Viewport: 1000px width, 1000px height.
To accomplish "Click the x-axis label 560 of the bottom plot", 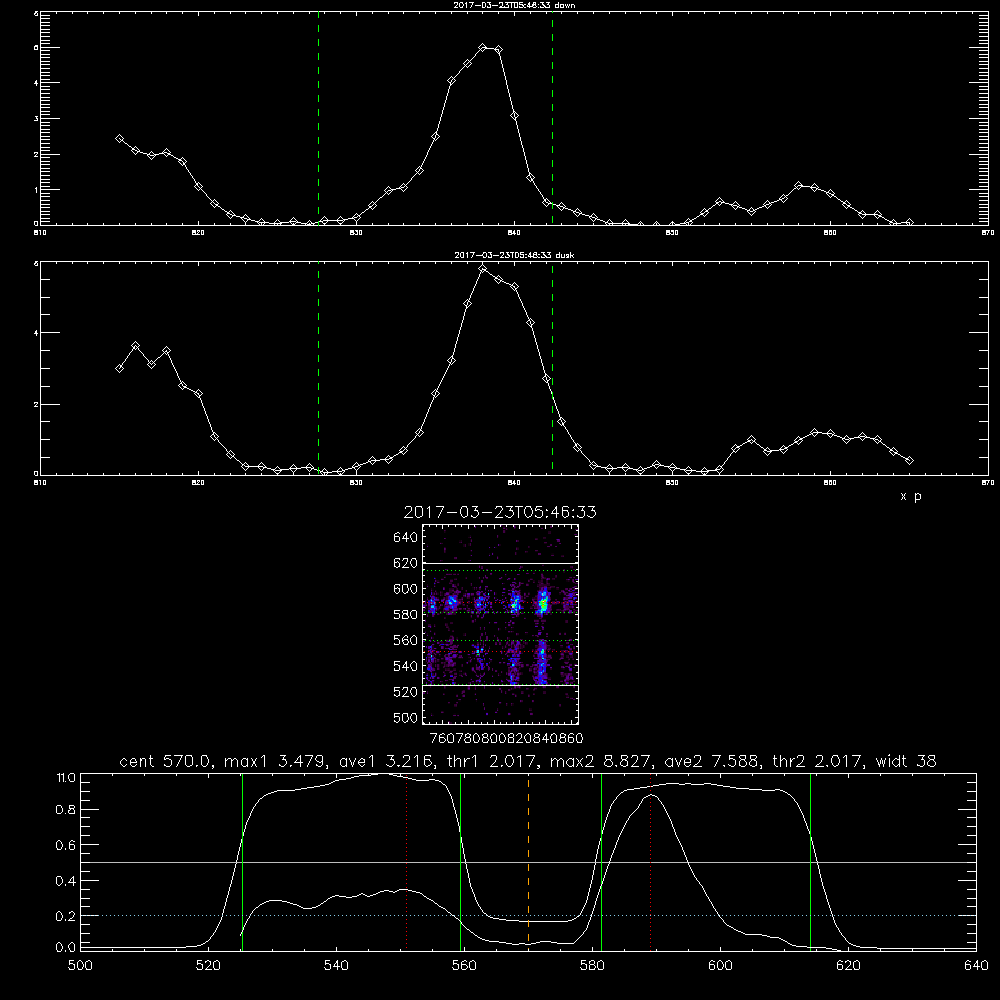I will 464,966.
